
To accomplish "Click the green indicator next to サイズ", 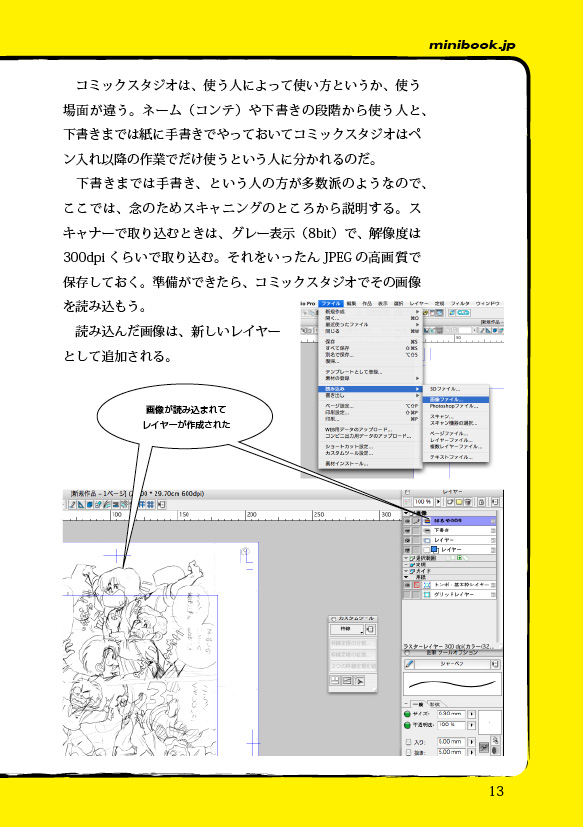I will [407, 714].
